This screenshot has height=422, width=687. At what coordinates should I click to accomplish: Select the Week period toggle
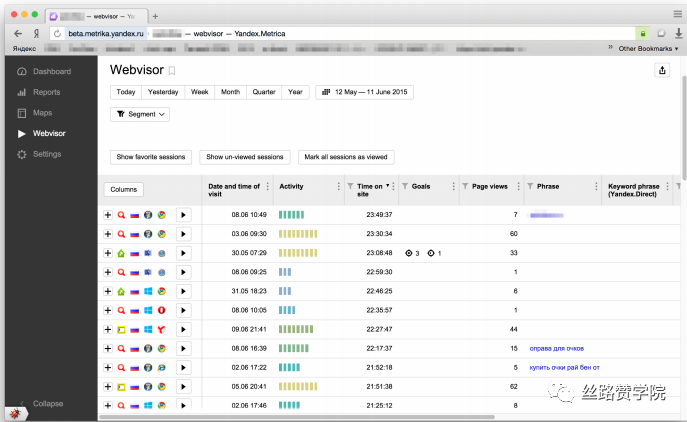click(200, 92)
